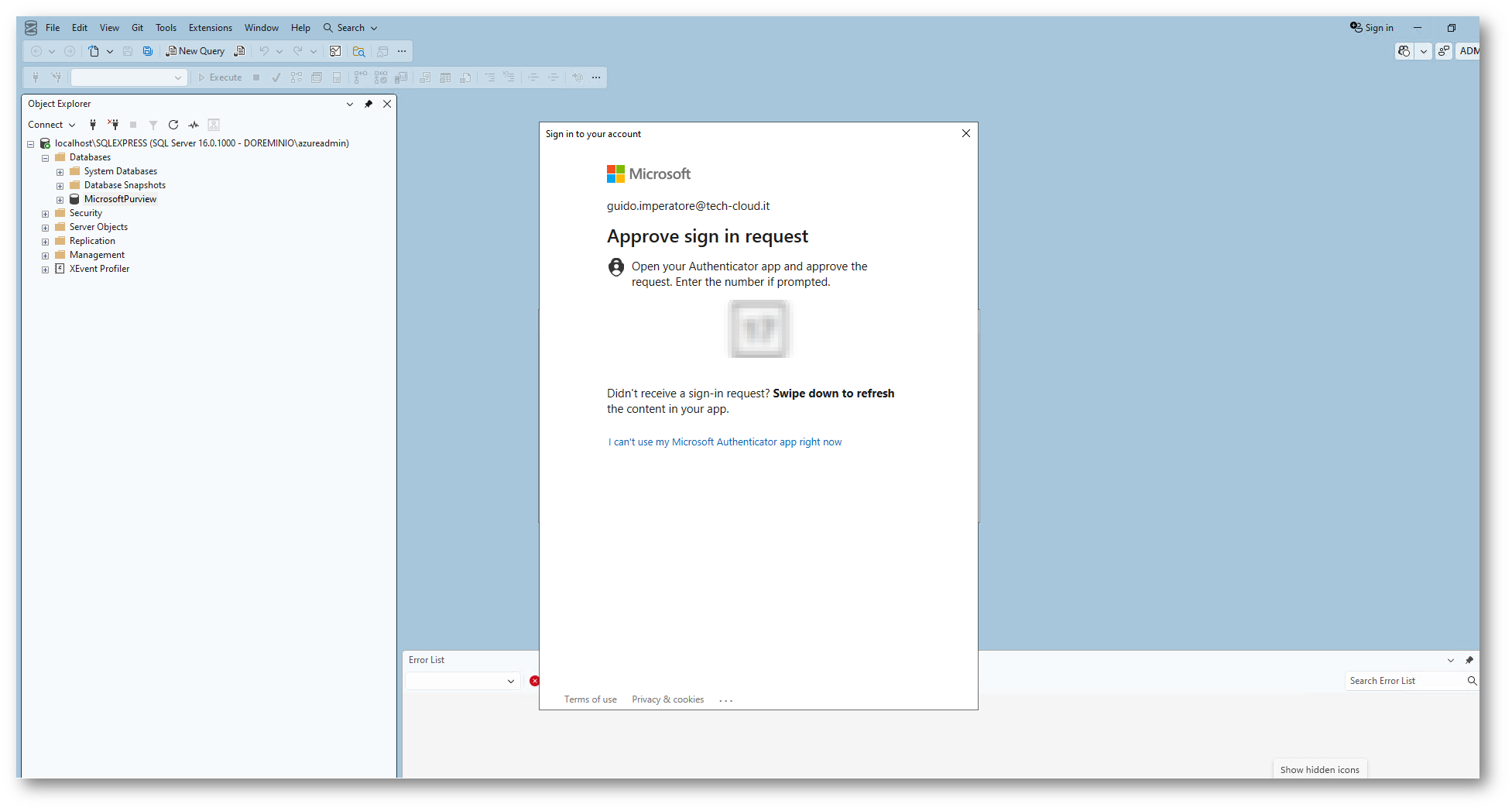The height and width of the screenshot is (811, 1512).
Task: Click Connect Object Explorer plug icon
Action: click(93, 125)
